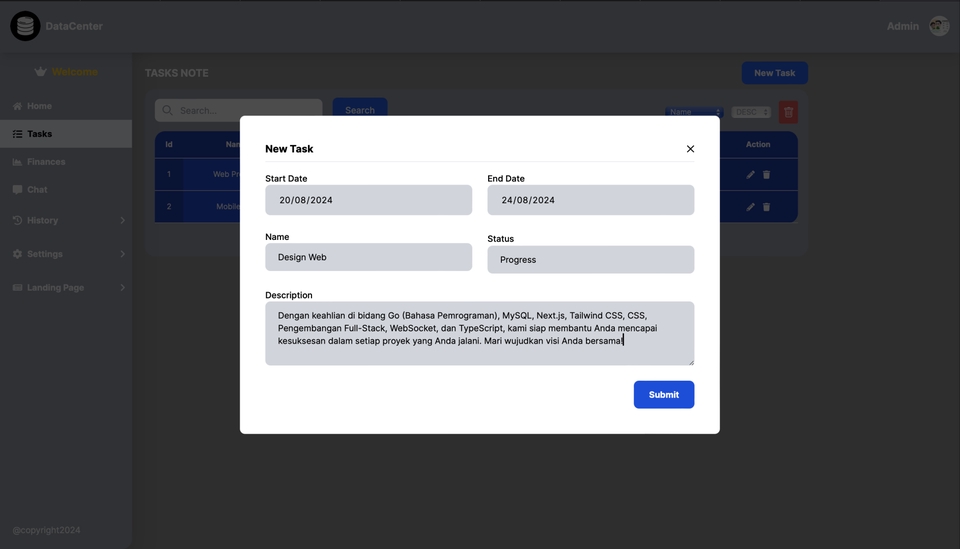This screenshot has height=549, width=960.
Task: Click the magnifier icon in search box
Action: click(167, 110)
